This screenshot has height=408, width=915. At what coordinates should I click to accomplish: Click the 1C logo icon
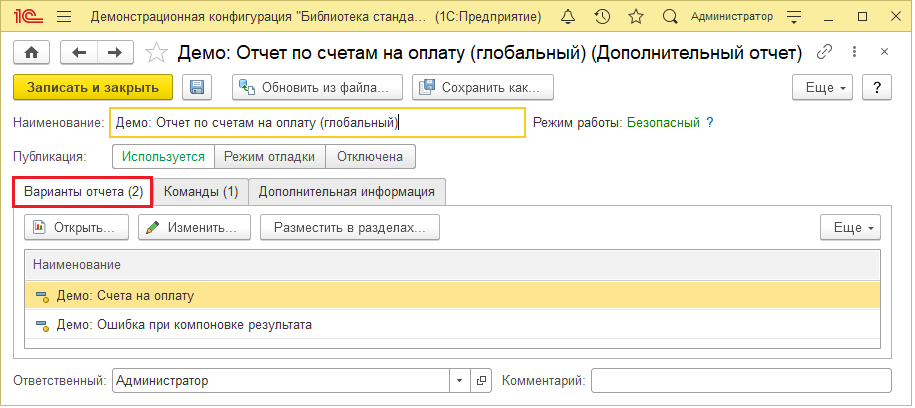[x=30, y=17]
